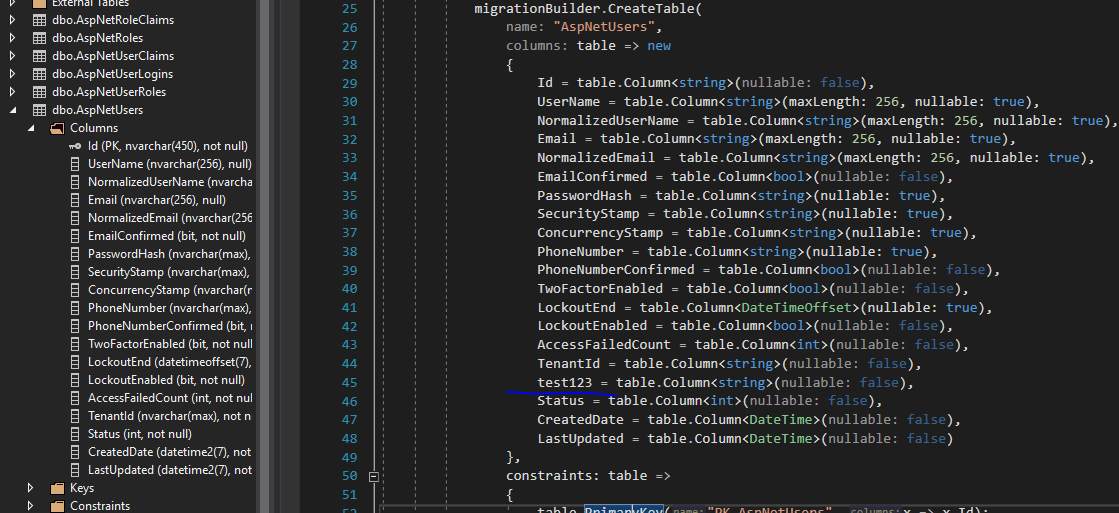Click LastUpdated on line 48

click(x=580, y=439)
